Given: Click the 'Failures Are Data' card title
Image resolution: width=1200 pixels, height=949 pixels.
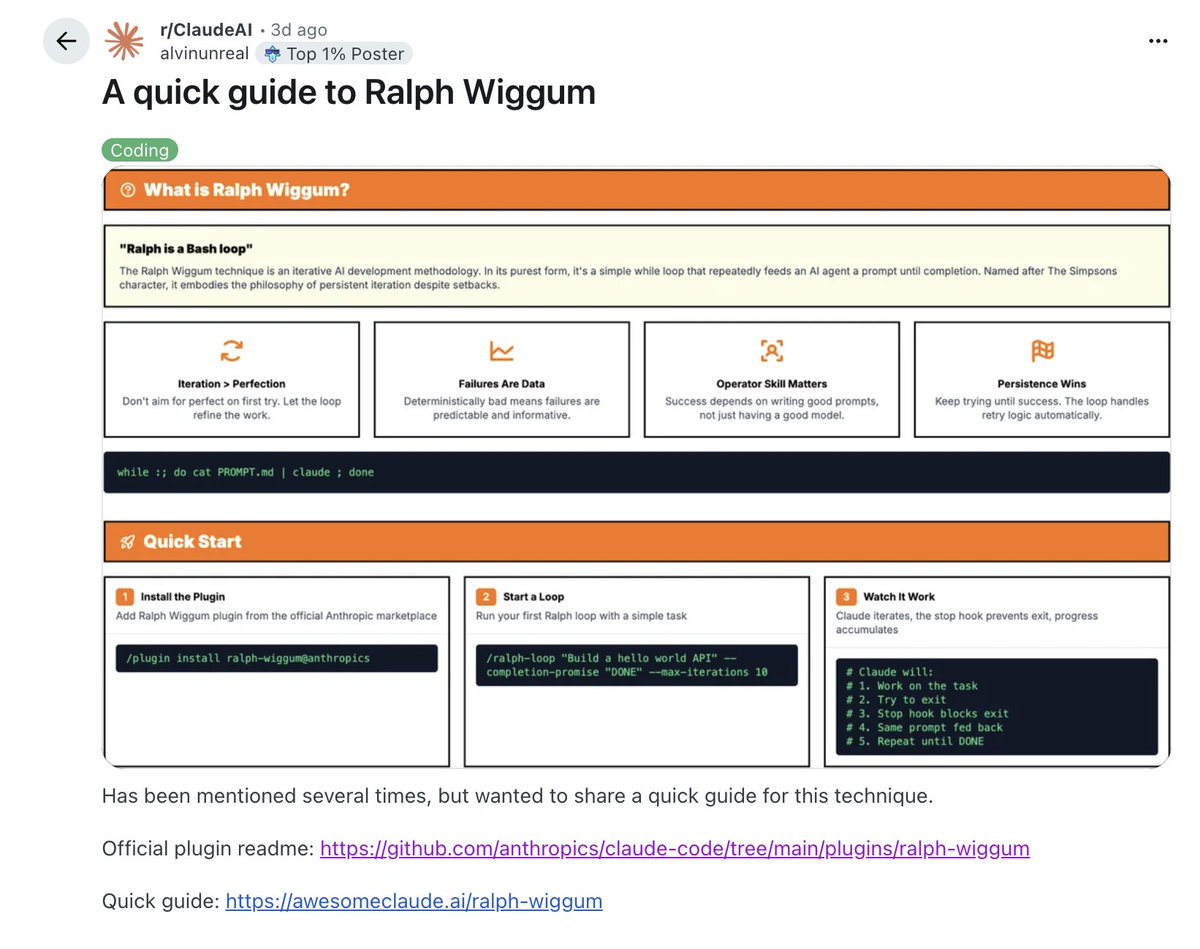Looking at the screenshot, I should 502,384.
